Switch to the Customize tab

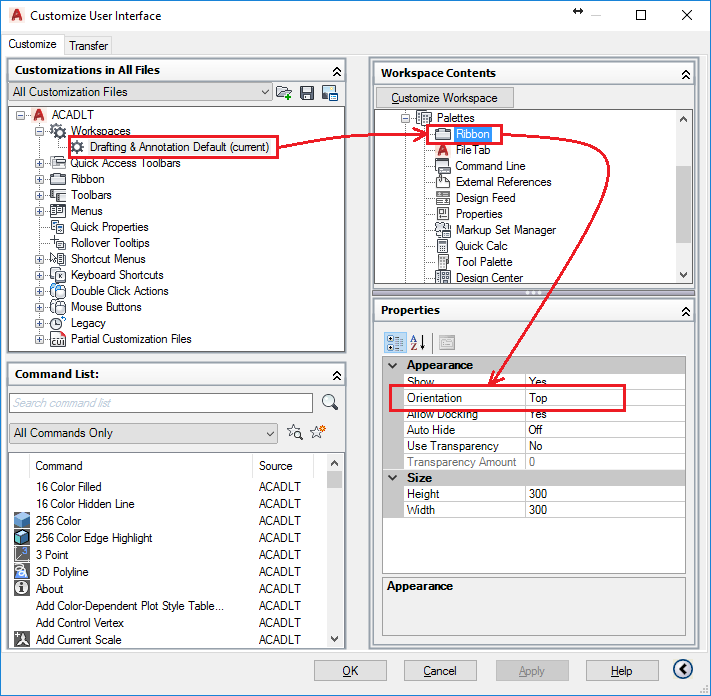(x=32, y=44)
